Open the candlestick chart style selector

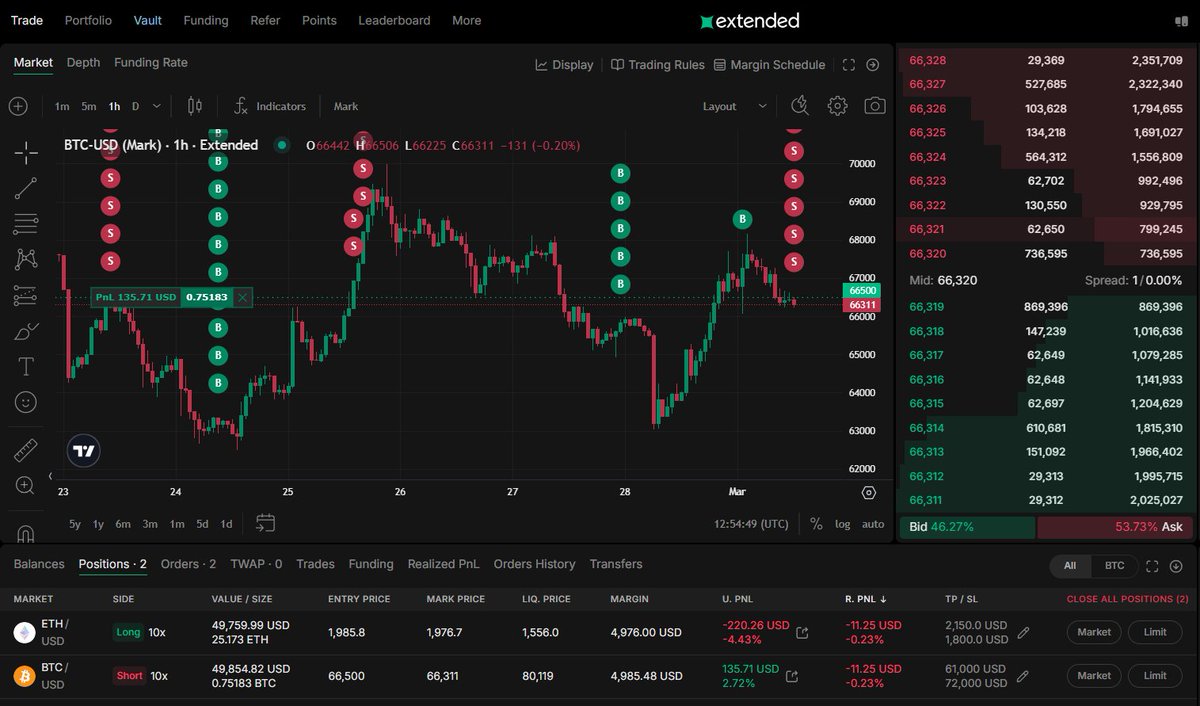tap(195, 106)
